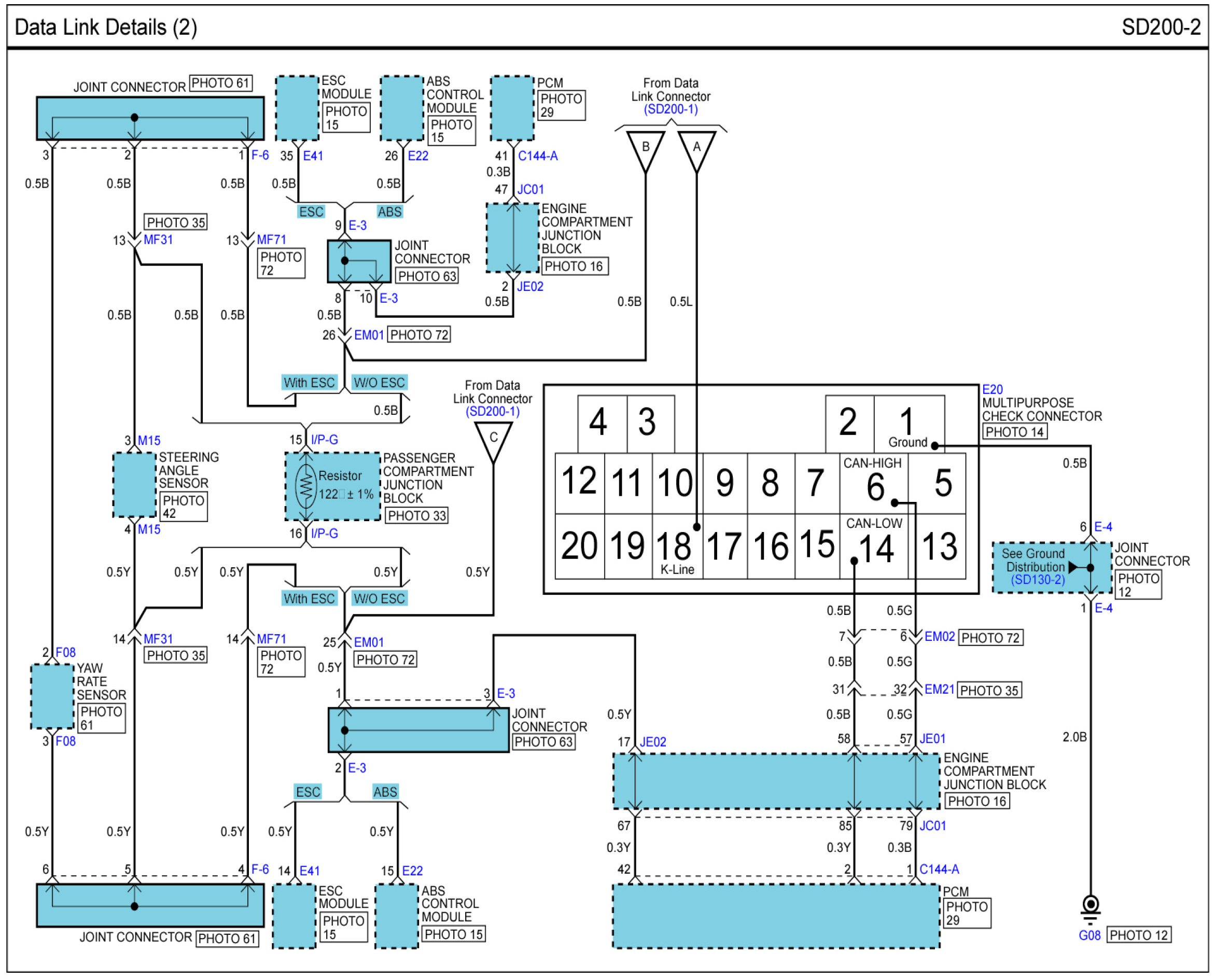Click the Steering Angle Sensor block
The height and width of the screenshot is (980, 1215).
(134, 485)
